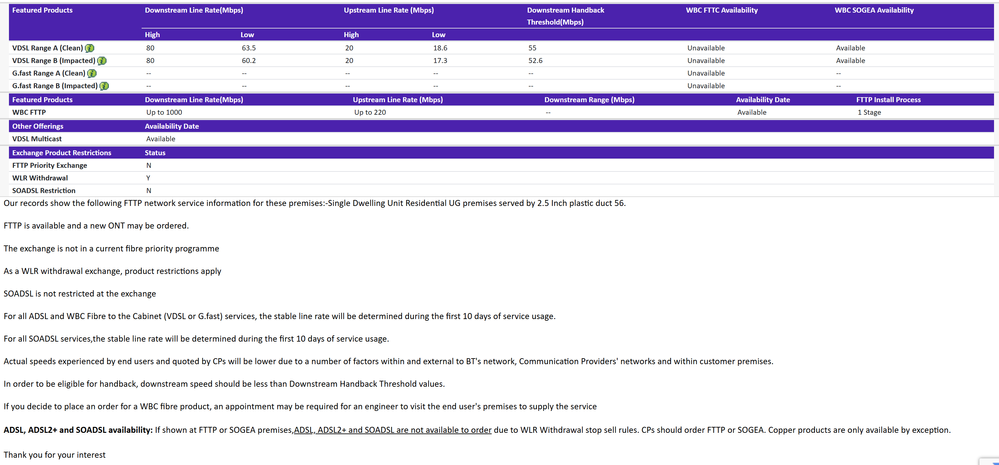999x465 pixels.
Task: Click the Up to 1000 downstream value
Action: (164, 113)
